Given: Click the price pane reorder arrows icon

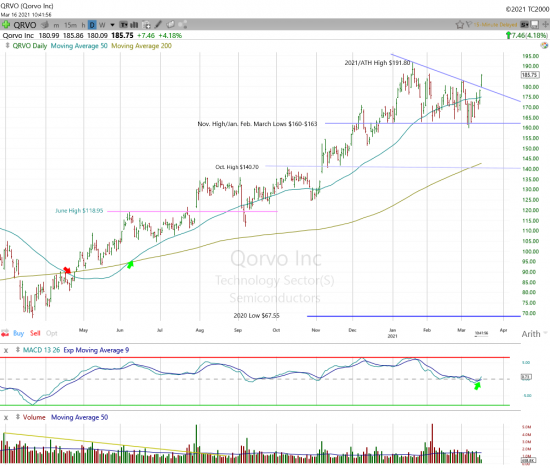Looking at the screenshot, I should pyautogui.click(x=7, y=46).
